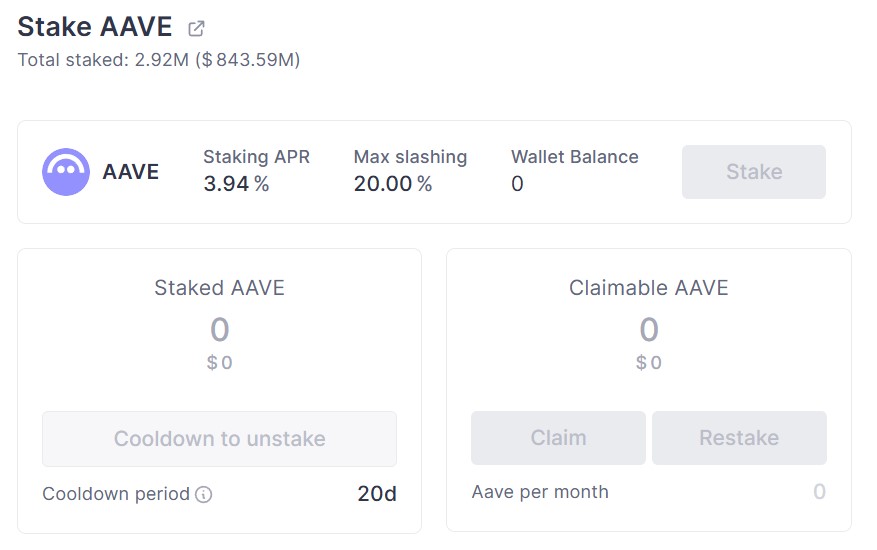This screenshot has height=550, width=877.
Task: Click the Cooldown to unstake button
Action: click(219, 438)
